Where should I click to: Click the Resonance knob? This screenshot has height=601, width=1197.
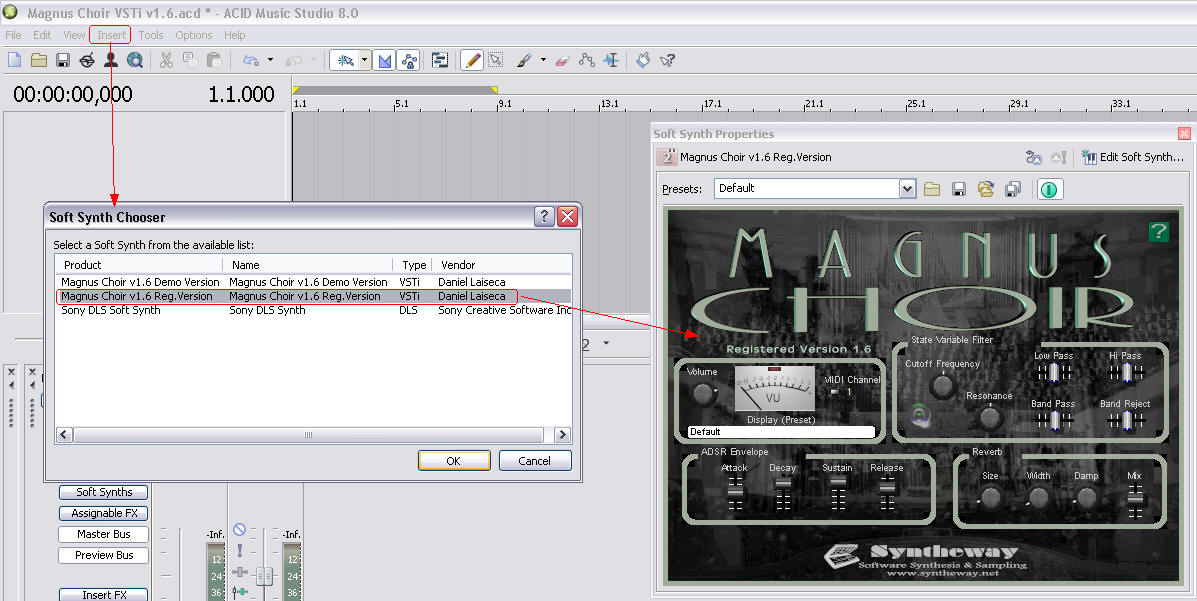989,417
